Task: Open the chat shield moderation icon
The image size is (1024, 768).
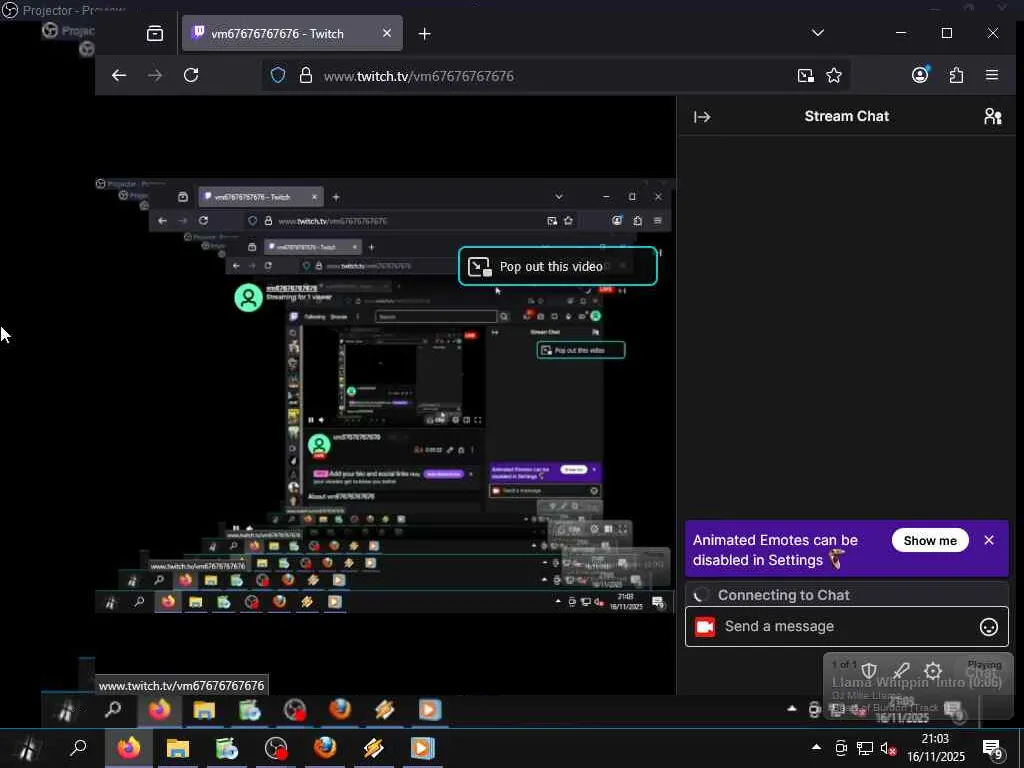Action: pos(869,671)
